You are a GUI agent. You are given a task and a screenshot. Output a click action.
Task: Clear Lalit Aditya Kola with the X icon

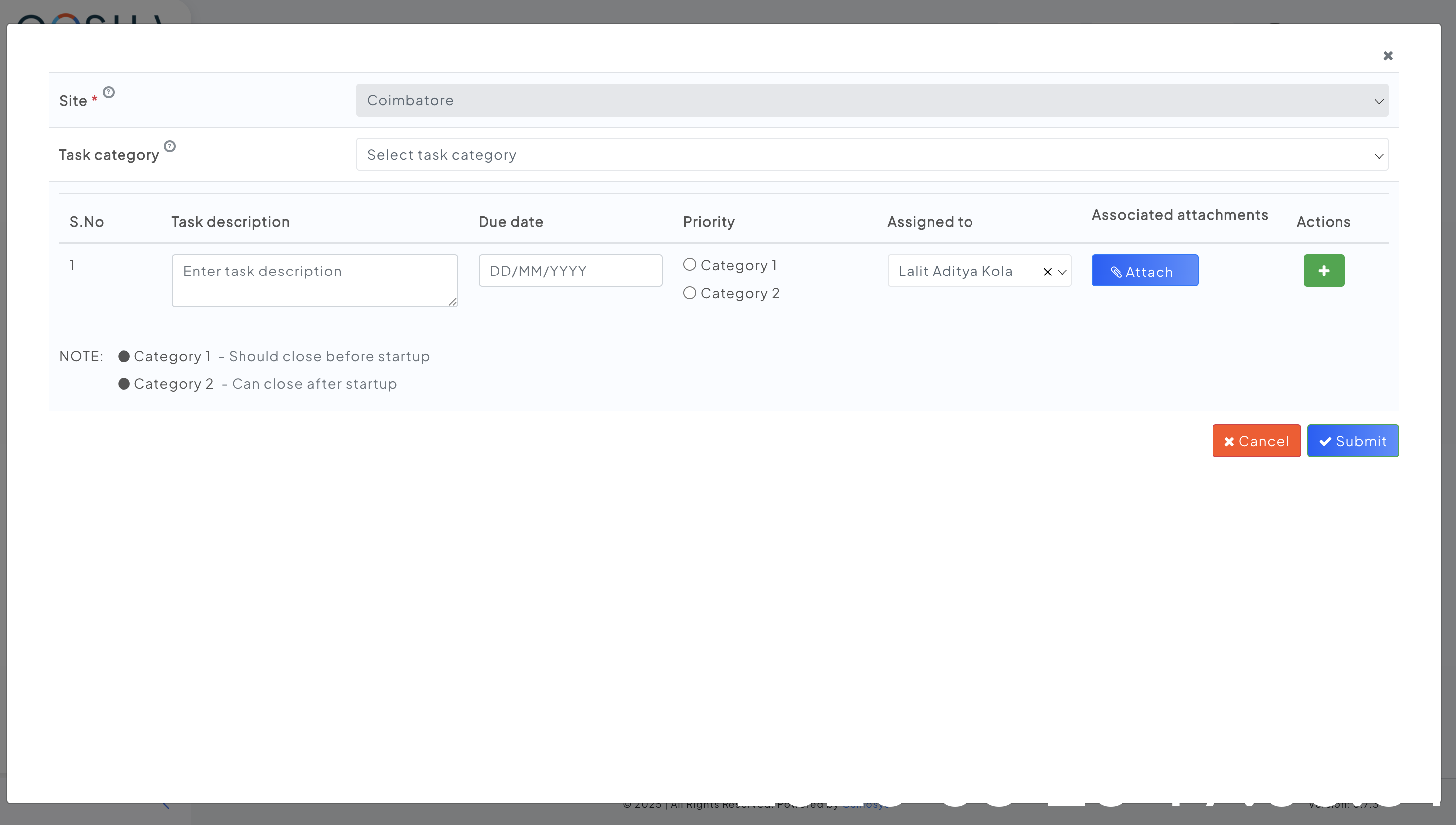coord(1047,272)
